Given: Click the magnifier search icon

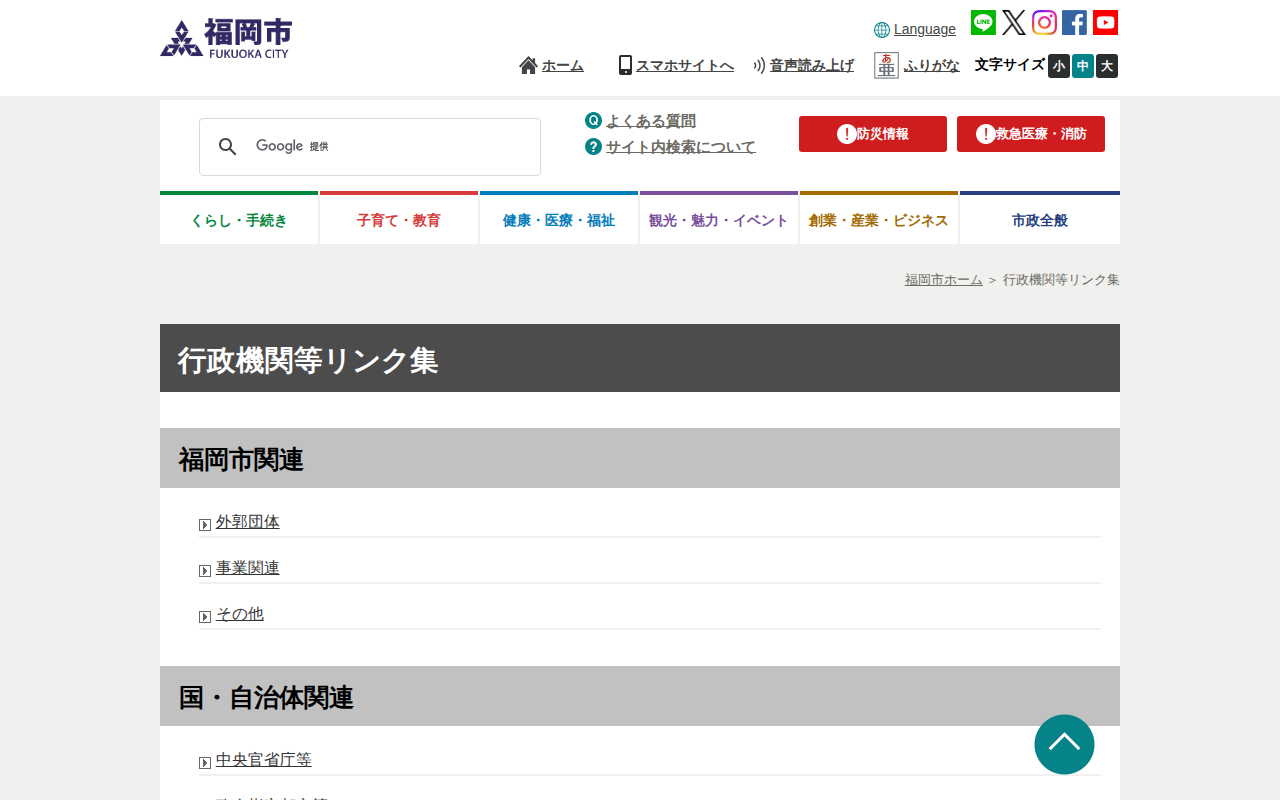Looking at the screenshot, I should tap(228, 147).
